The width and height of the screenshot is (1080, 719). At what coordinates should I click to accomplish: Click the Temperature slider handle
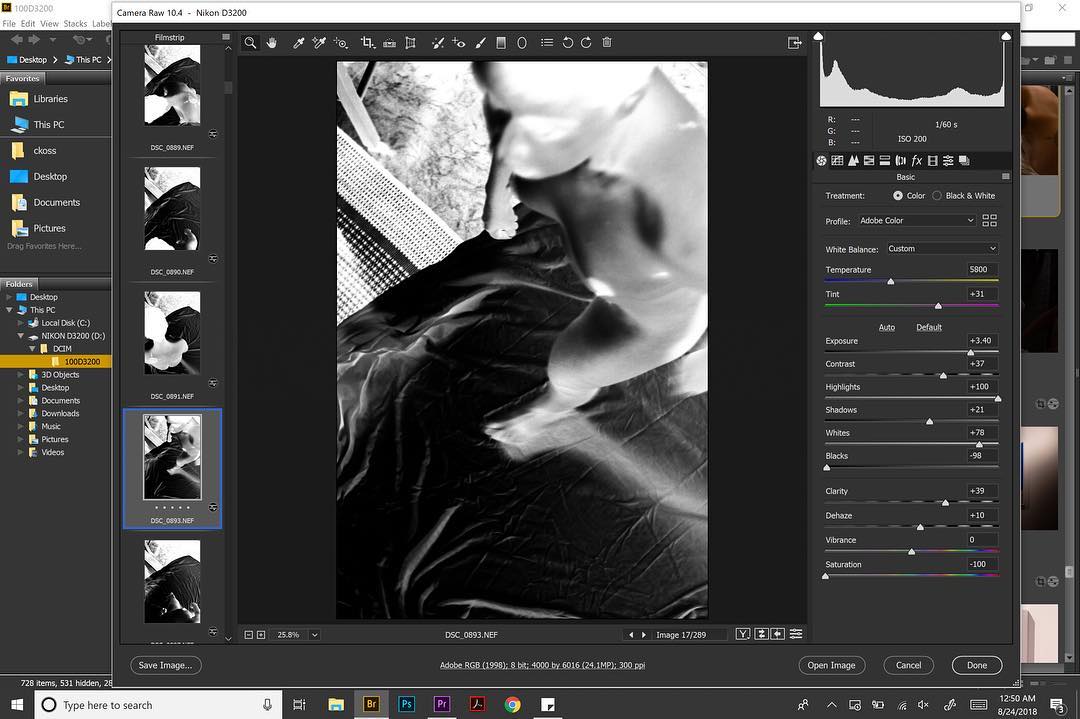[891, 282]
